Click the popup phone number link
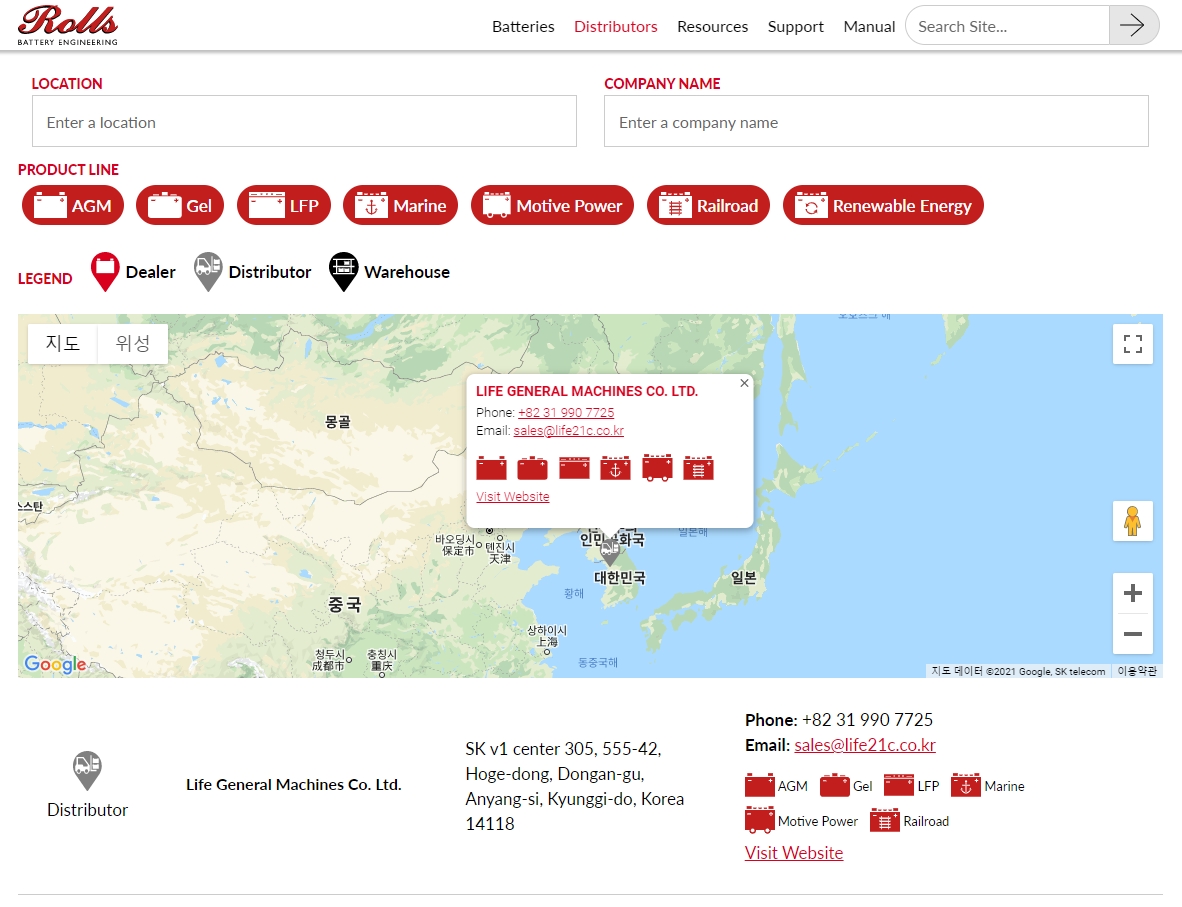The height and width of the screenshot is (907, 1182). [x=566, y=412]
